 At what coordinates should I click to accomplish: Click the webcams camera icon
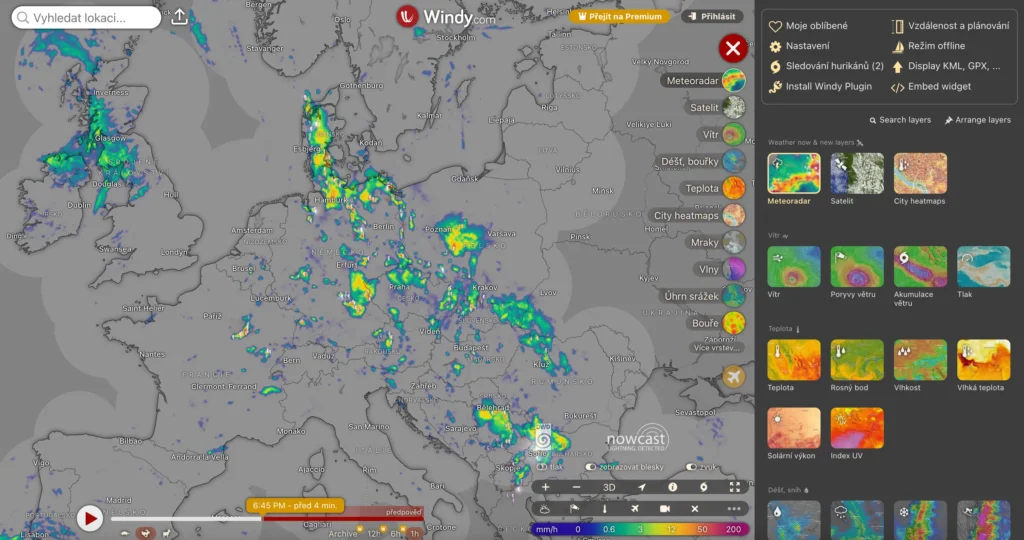point(665,509)
